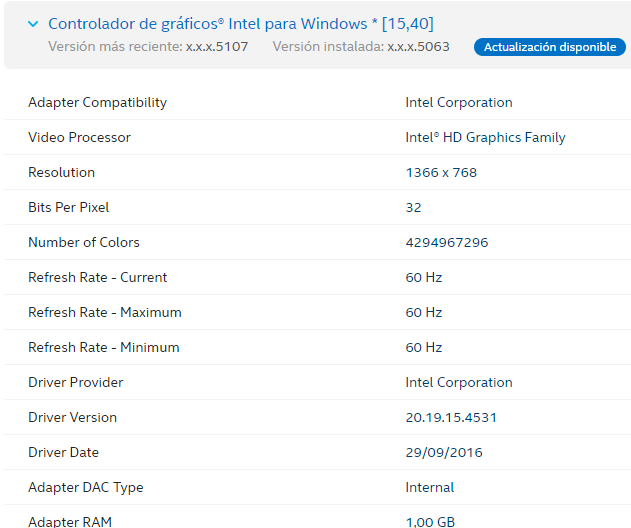Click the 29/09/2016 driver date value
Screen dimensions: 631x528
coord(444,452)
